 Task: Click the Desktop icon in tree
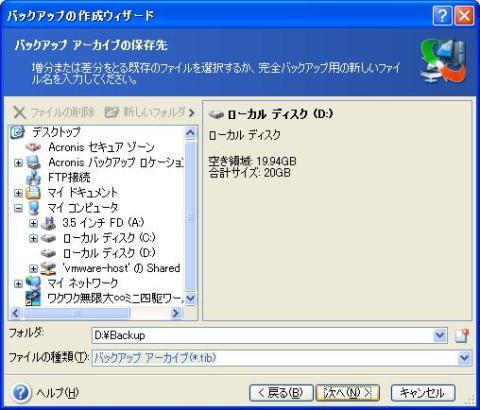click(17, 132)
